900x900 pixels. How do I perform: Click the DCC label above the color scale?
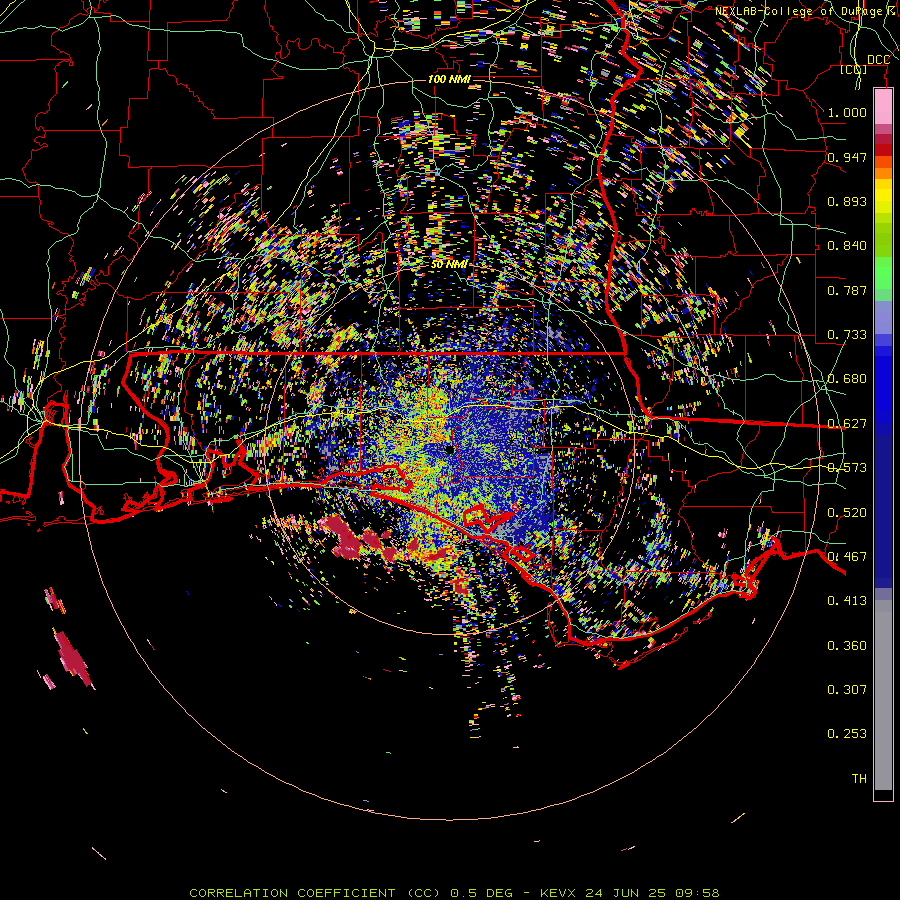coord(878,60)
